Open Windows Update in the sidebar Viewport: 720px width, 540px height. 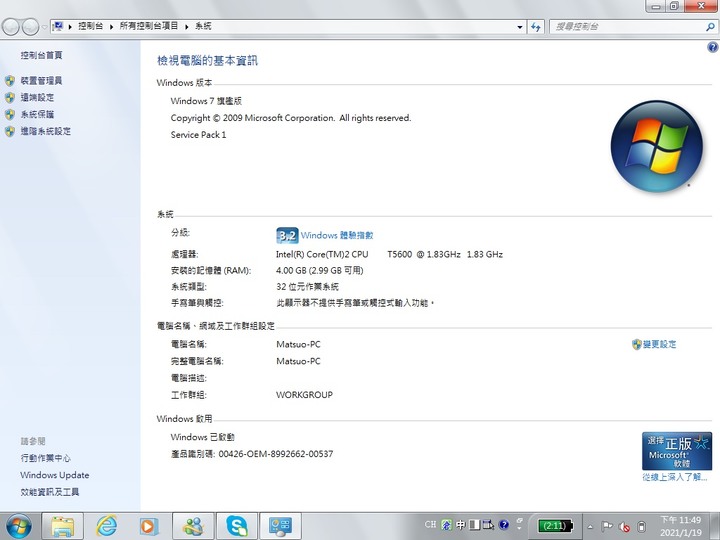coord(55,475)
